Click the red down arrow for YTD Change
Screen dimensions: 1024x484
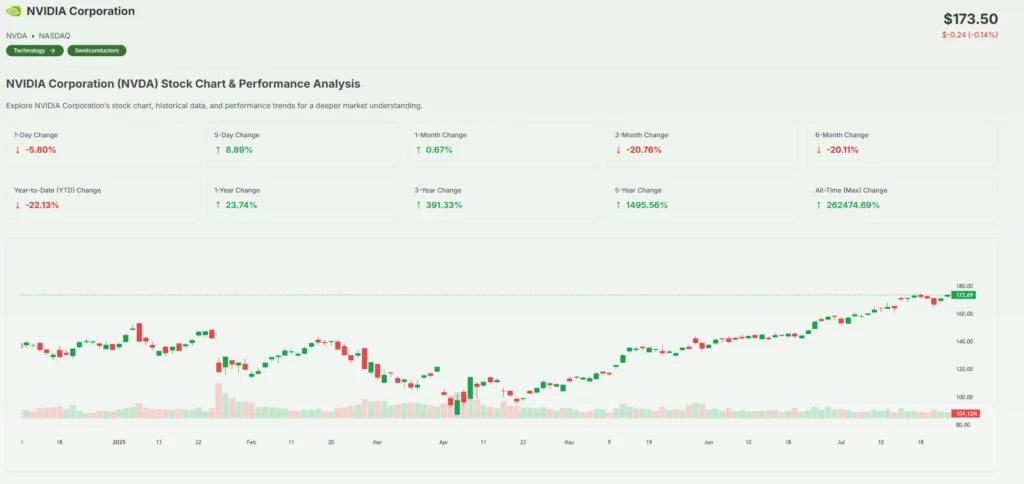coord(17,205)
